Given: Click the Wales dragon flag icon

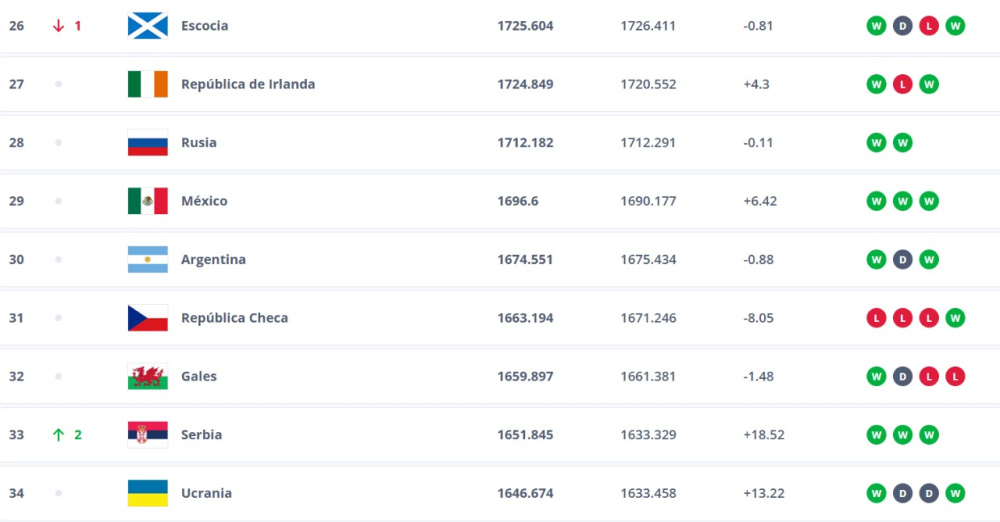Looking at the screenshot, I should (x=147, y=377).
